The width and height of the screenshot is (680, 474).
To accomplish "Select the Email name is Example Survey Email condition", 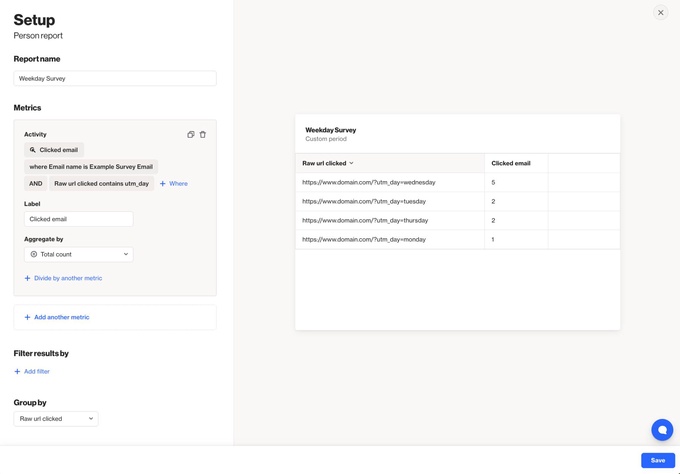I will (x=91, y=167).
